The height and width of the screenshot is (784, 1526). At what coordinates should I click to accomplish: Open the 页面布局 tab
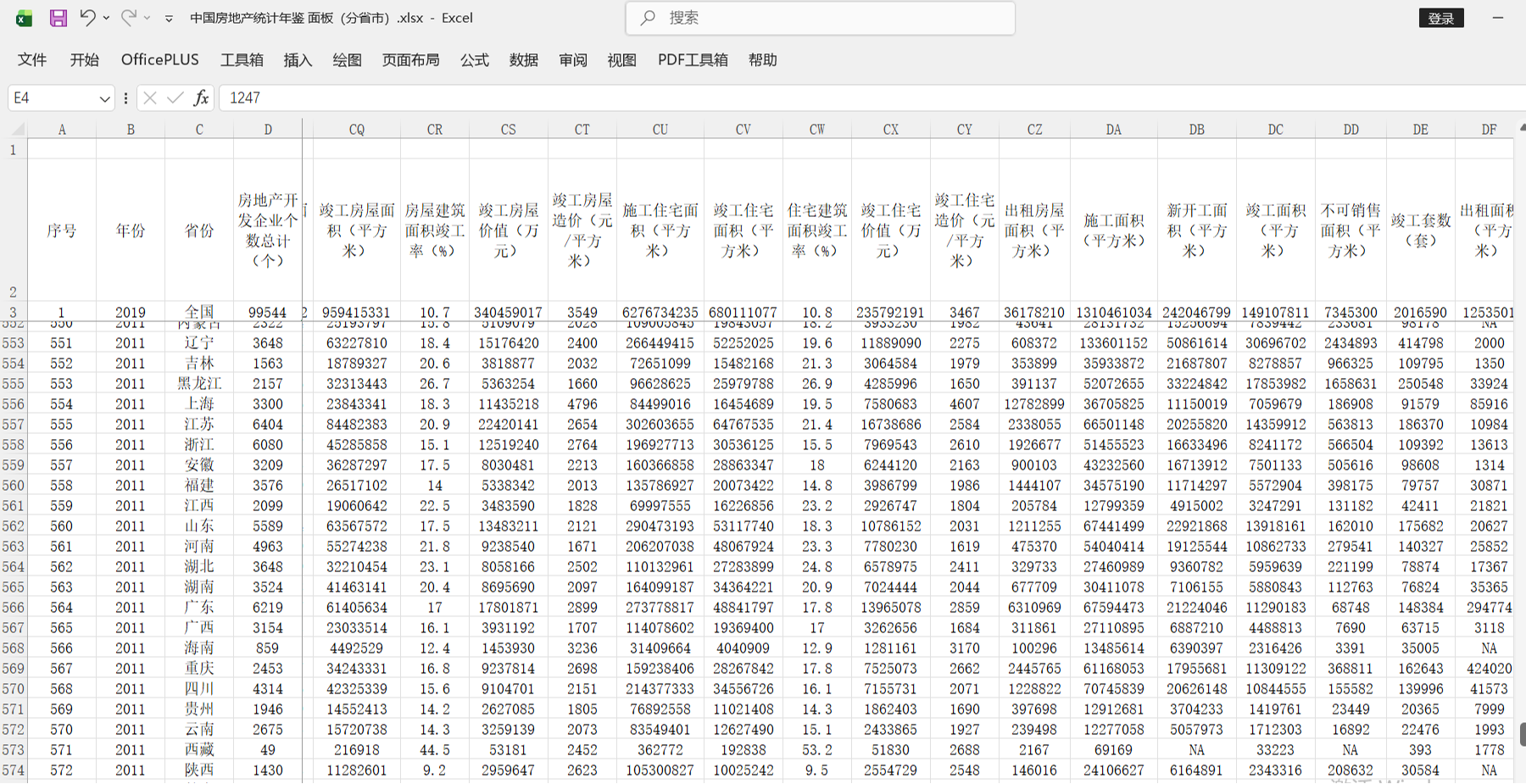pyautogui.click(x=410, y=59)
